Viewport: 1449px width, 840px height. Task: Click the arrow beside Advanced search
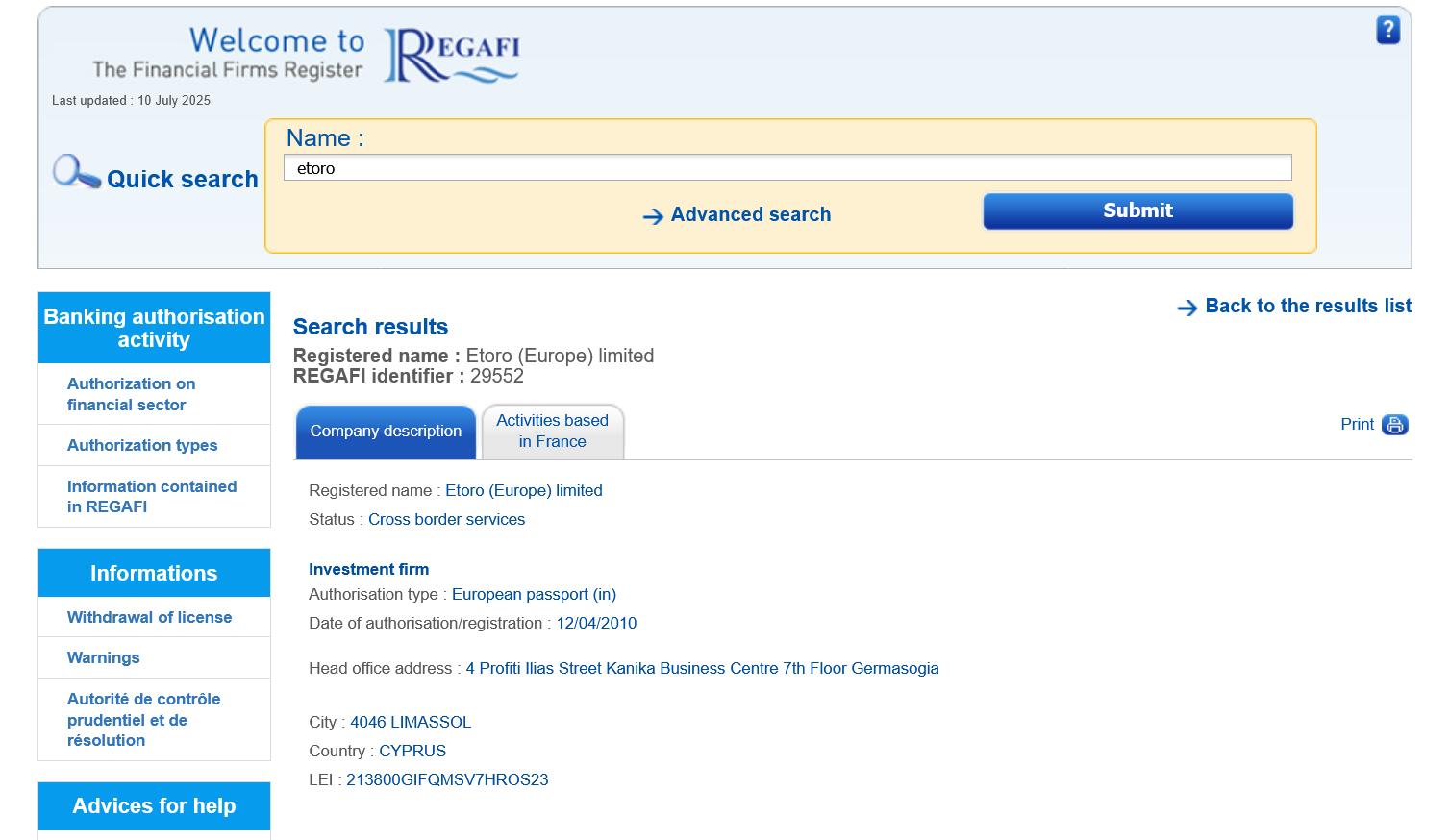click(653, 216)
